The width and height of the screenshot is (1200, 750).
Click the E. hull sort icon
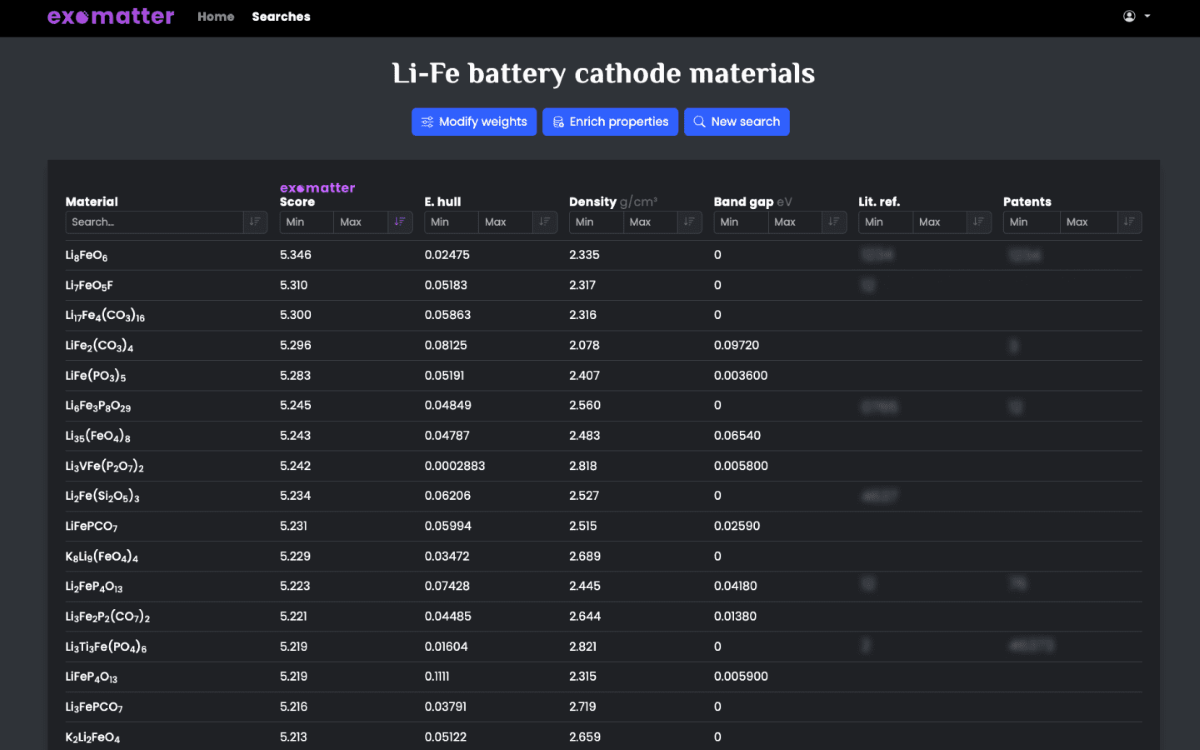tap(545, 222)
